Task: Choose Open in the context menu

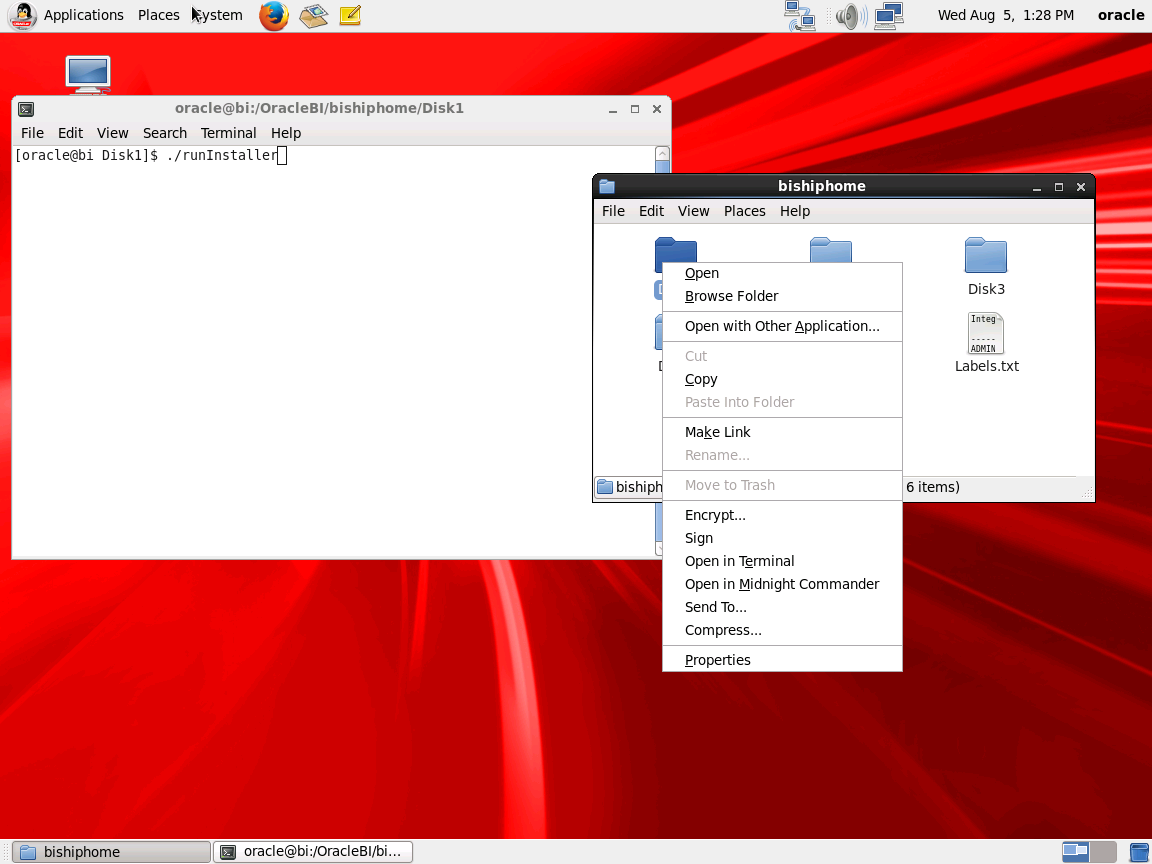Action: pyautogui.click(x=782, y=273)
